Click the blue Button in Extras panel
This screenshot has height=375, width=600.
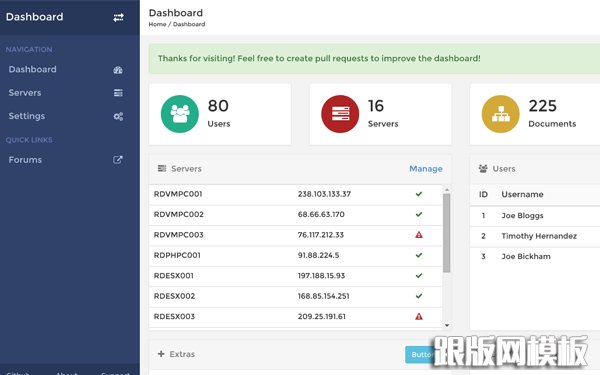pyautogui.click(x=421, y=355)
